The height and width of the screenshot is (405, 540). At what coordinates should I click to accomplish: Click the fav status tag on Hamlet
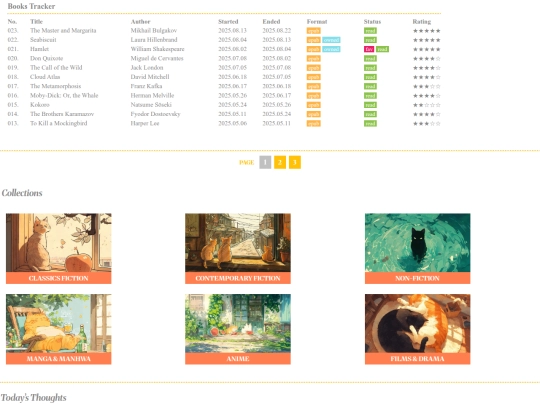coord(369,49)
